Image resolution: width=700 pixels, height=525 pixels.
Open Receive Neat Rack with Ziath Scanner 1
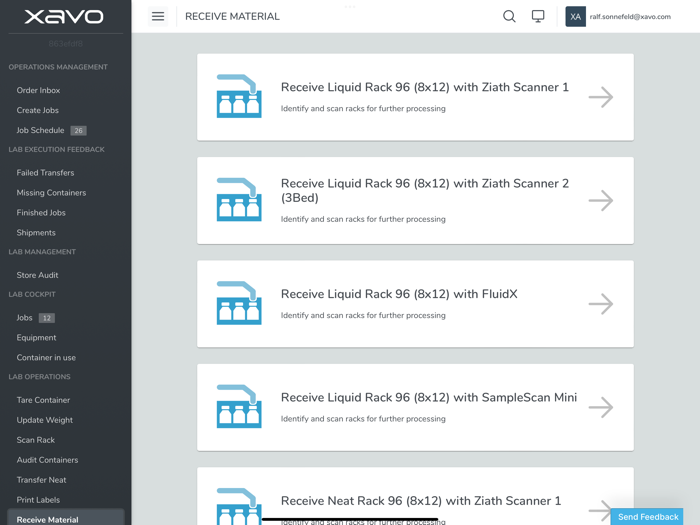point(415,496)
